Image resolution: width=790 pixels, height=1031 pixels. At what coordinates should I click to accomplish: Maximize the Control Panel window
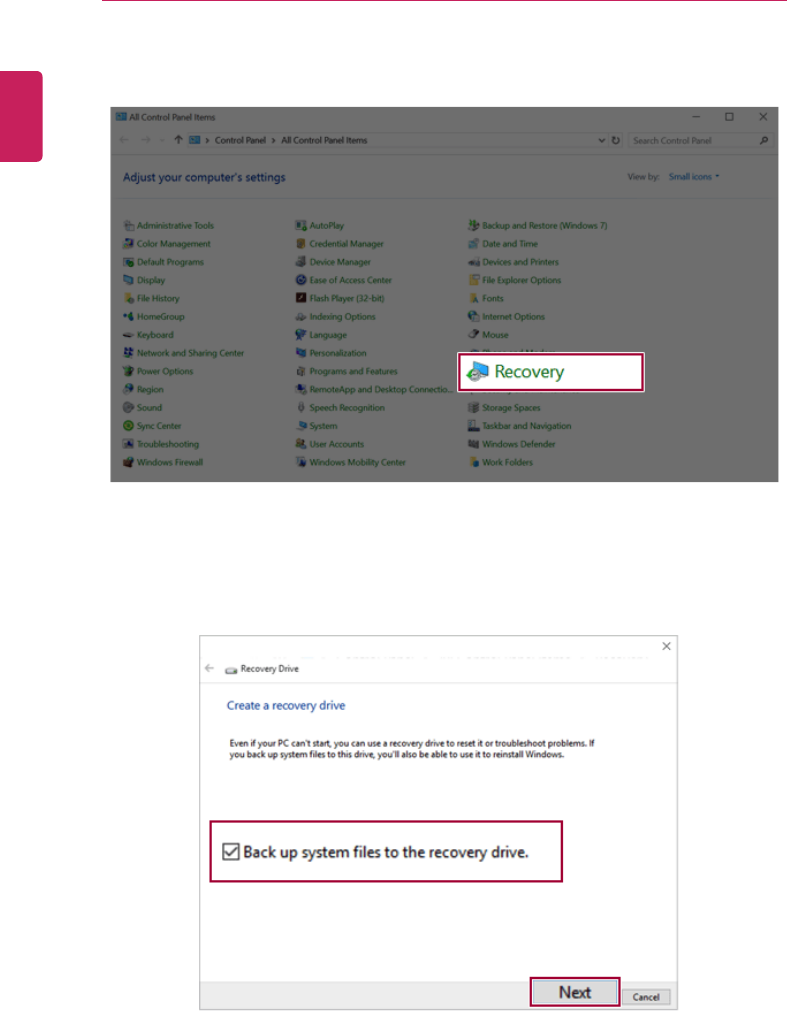coord(729,116)
